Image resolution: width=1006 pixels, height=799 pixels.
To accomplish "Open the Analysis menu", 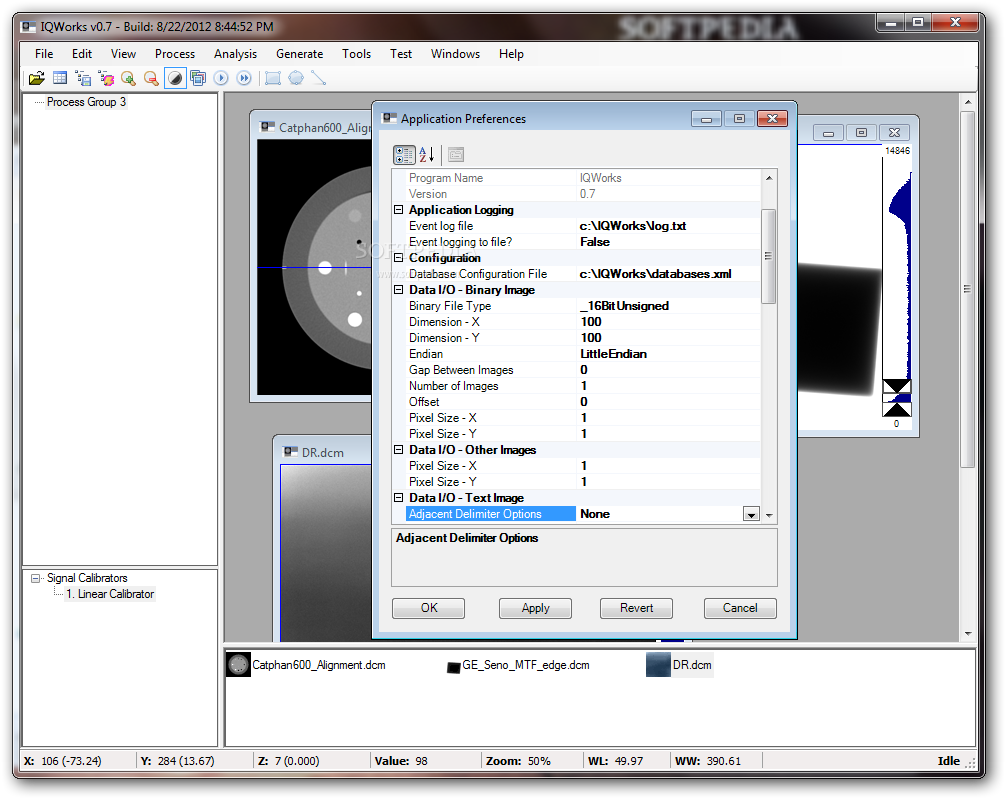I will pos(235,54).
